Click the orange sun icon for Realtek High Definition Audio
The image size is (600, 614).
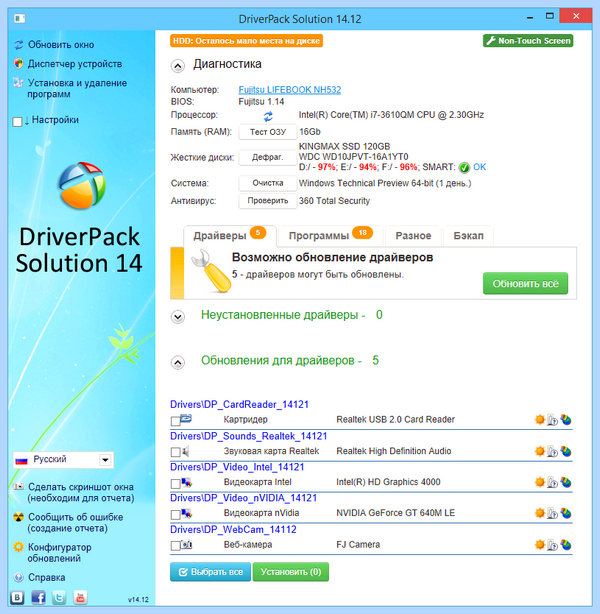(540, 451)
